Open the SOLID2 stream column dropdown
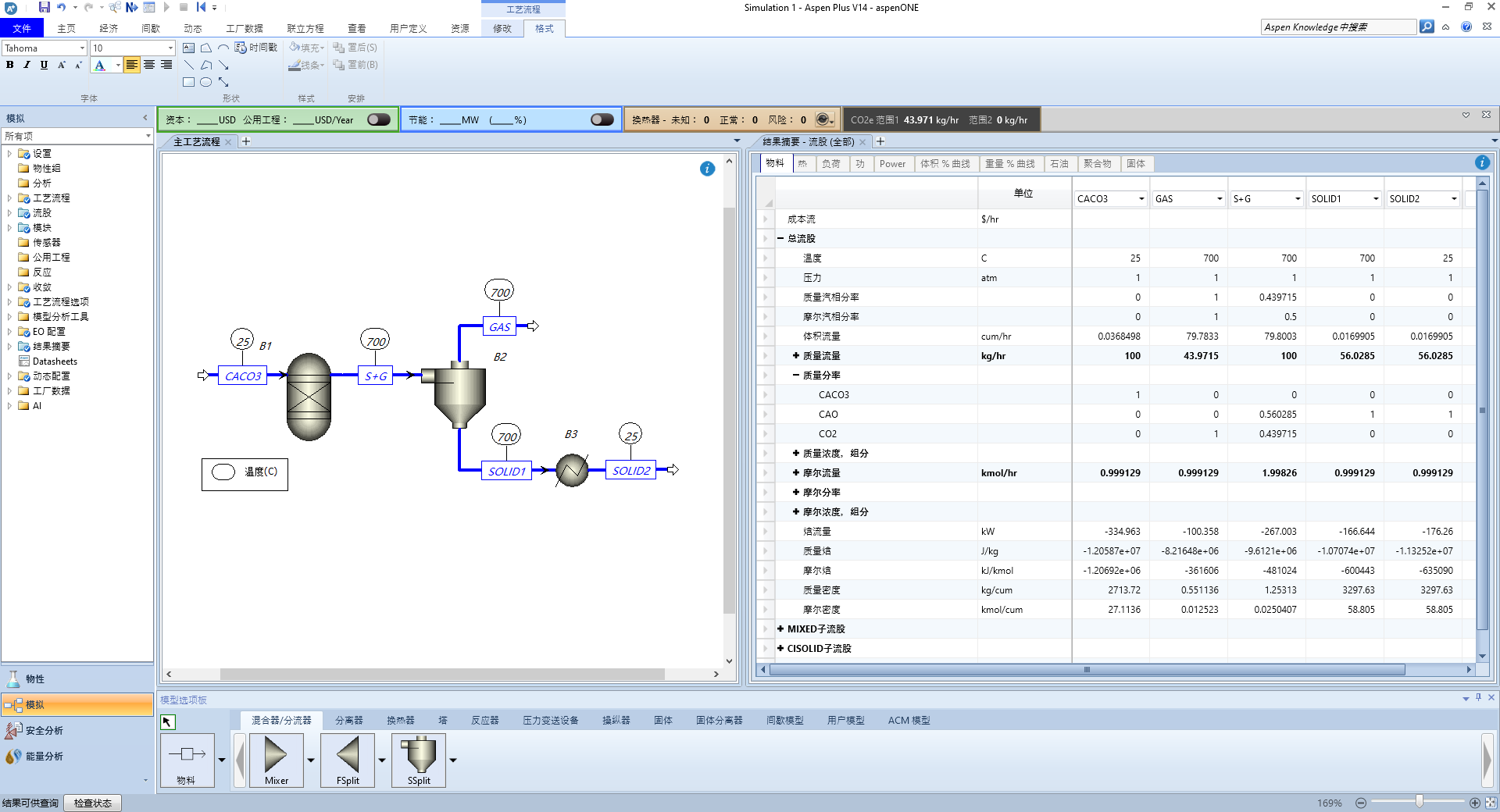Viewport: 1500px width, 812px height. tap(1454, 199)
